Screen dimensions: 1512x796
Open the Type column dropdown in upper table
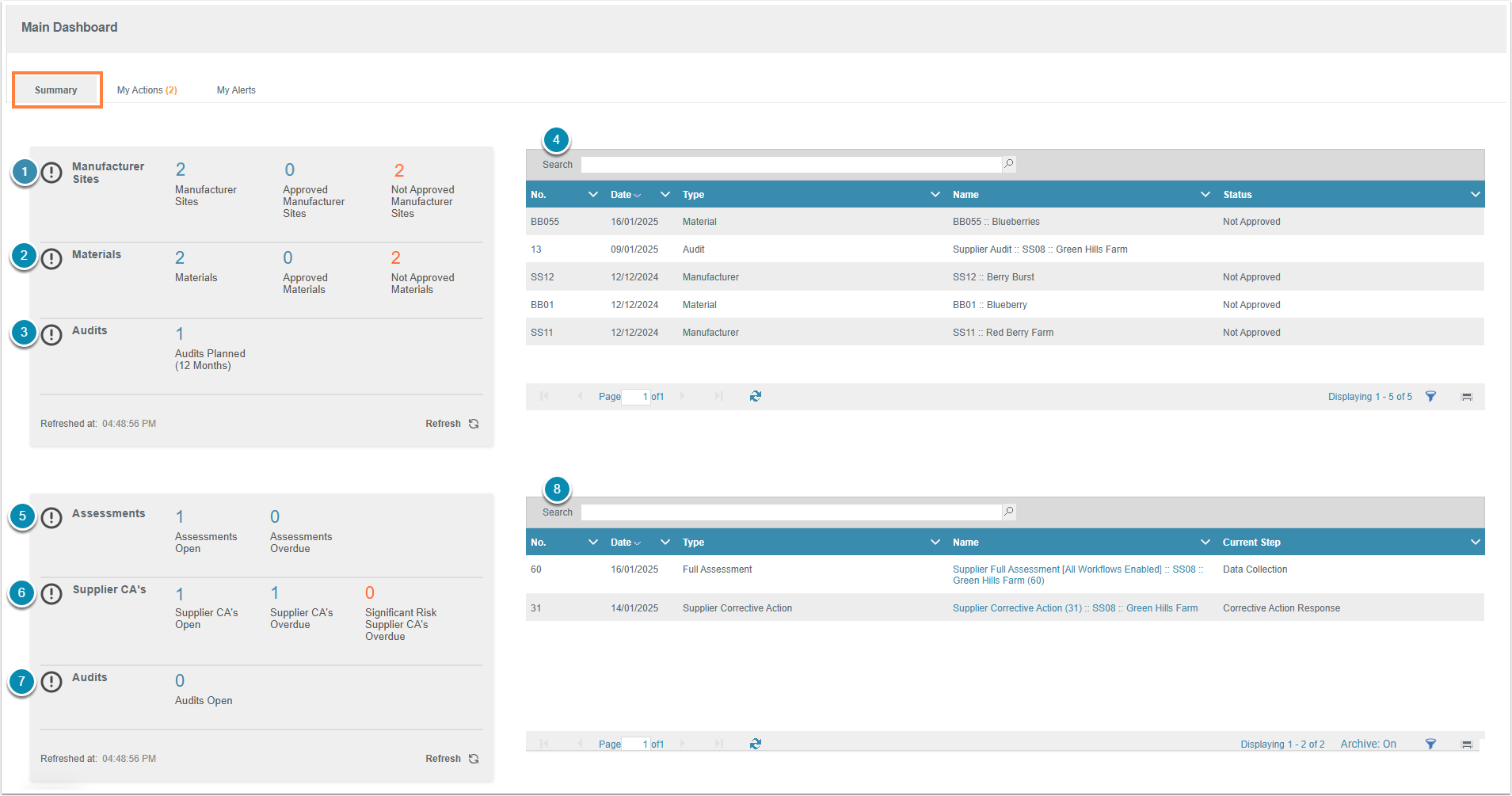coord(935,195)
